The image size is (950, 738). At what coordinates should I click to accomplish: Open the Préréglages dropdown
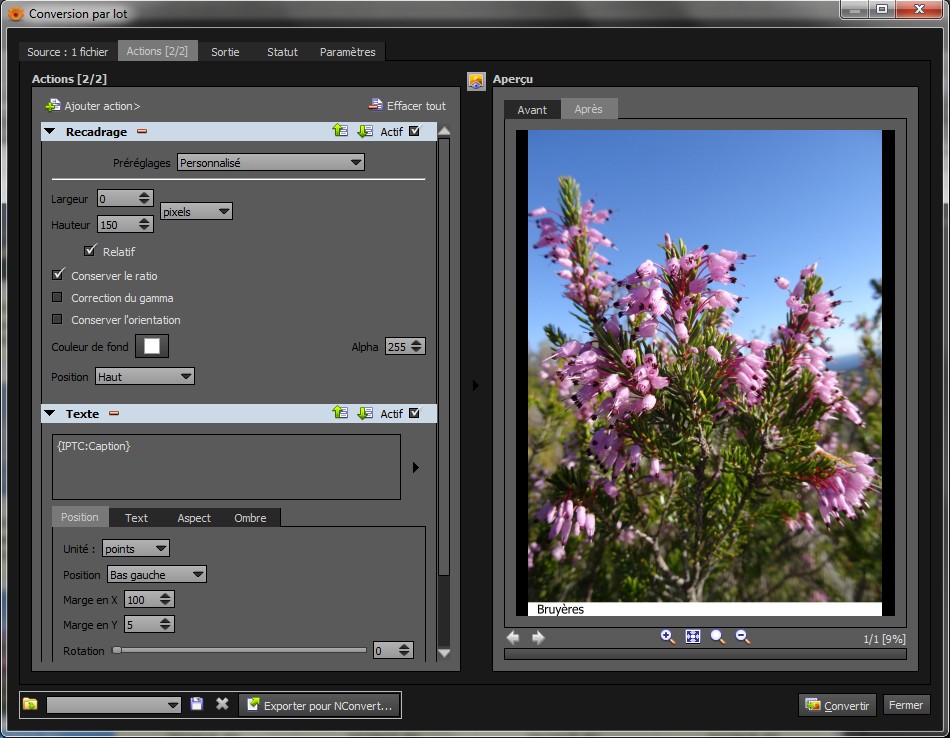[271, 162]
